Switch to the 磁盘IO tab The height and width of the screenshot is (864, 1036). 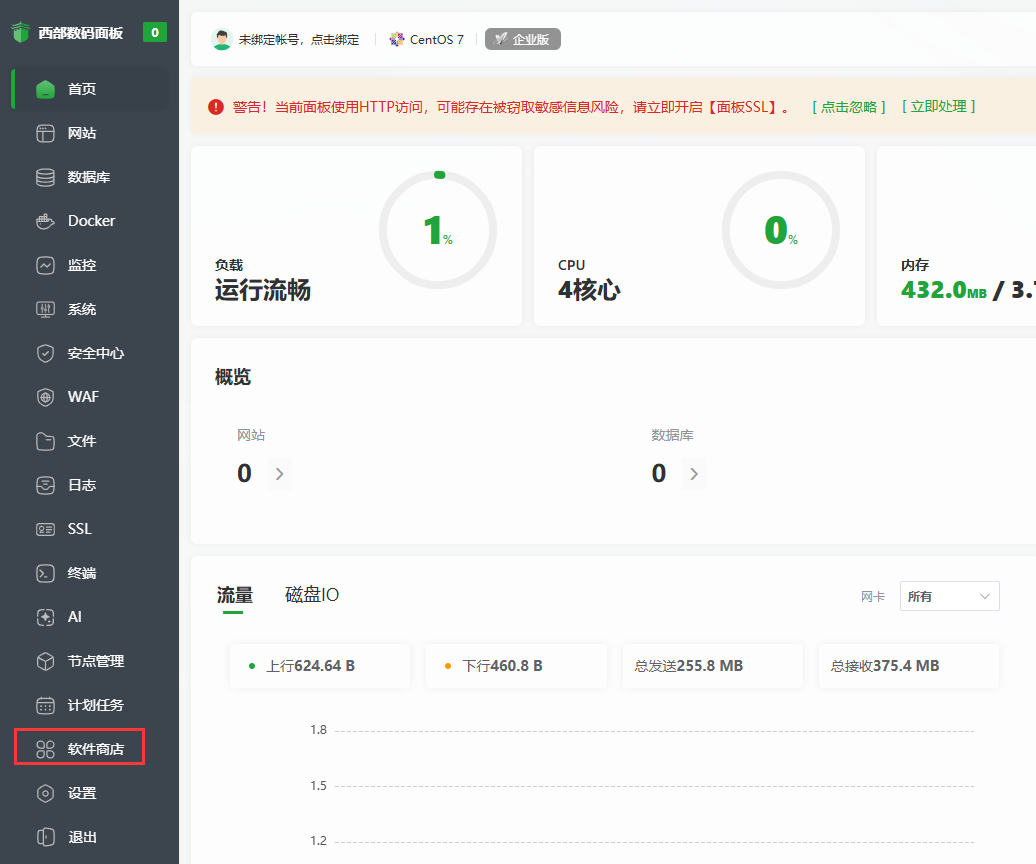[312, 594]
